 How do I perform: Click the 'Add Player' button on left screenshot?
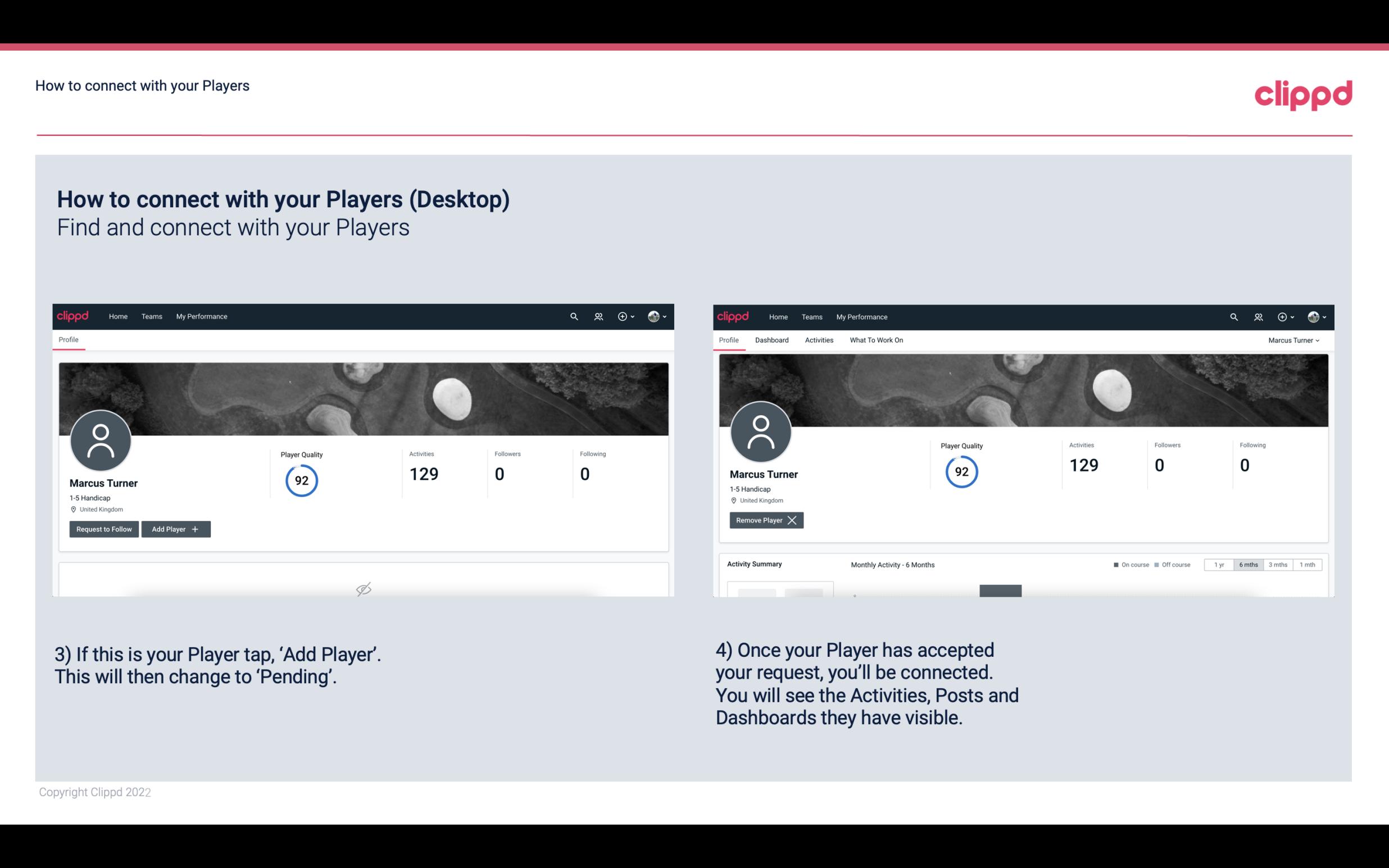click(x=176, y=528)
